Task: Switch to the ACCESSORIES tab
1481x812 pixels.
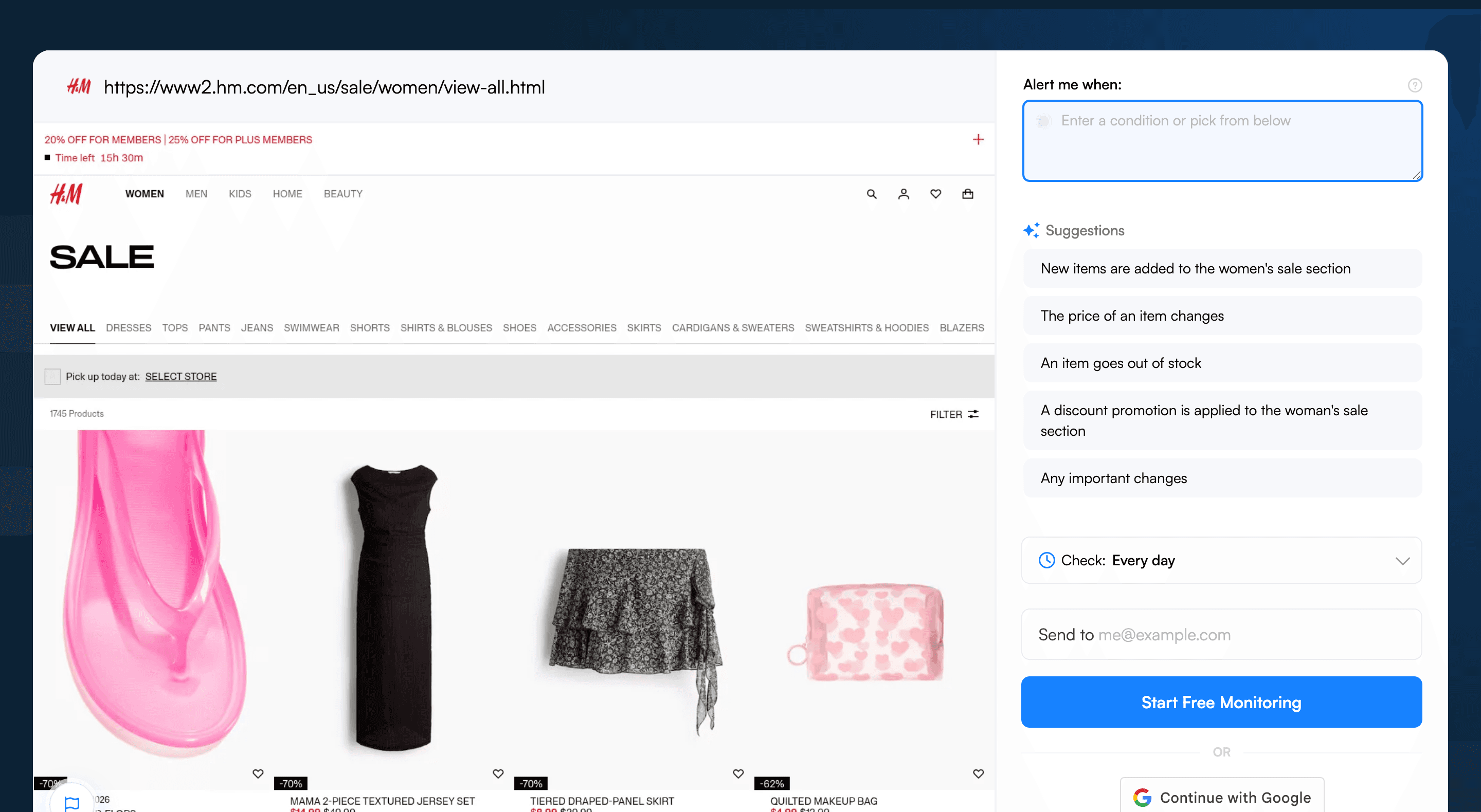Action: (x=581, y=328)
